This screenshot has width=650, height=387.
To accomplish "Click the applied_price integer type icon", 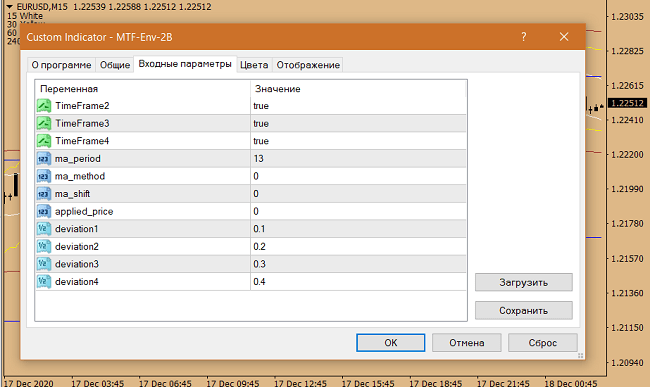I will click(x=44, y=211).
